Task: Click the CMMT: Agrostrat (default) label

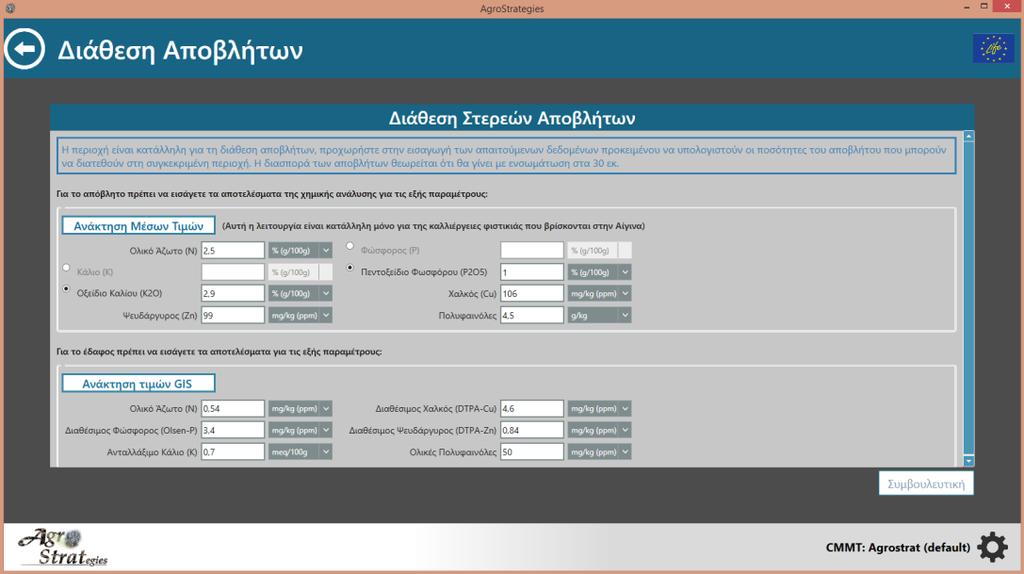Action: point(898,547)
